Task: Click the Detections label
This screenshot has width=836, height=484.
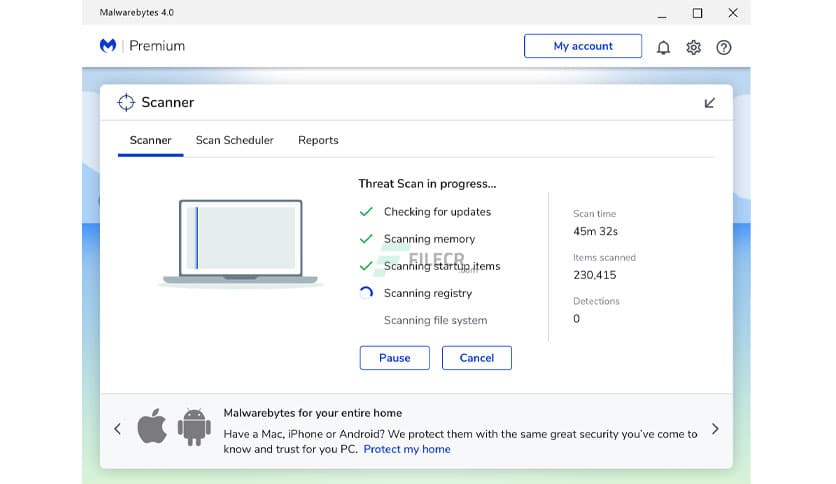Action: point(596,301)
